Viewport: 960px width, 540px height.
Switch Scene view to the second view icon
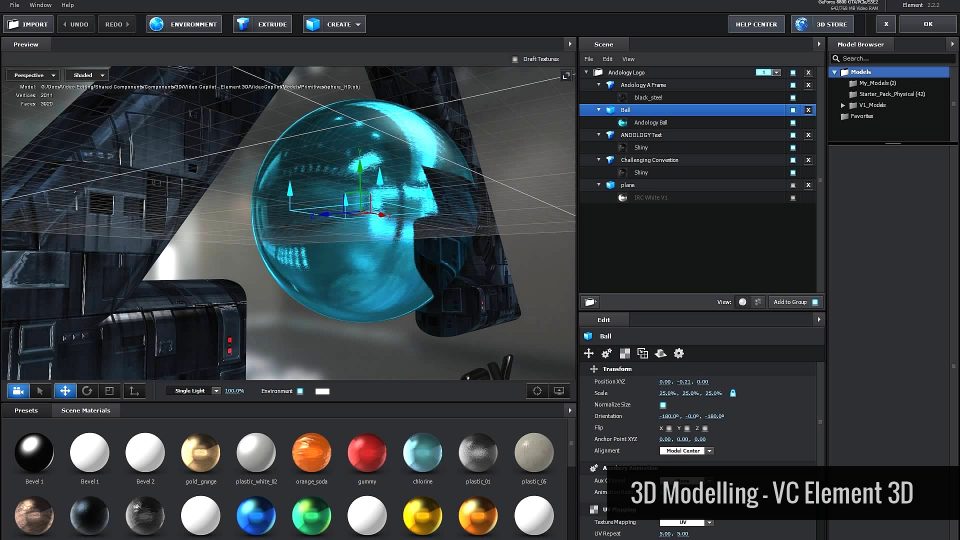point(758,302)
